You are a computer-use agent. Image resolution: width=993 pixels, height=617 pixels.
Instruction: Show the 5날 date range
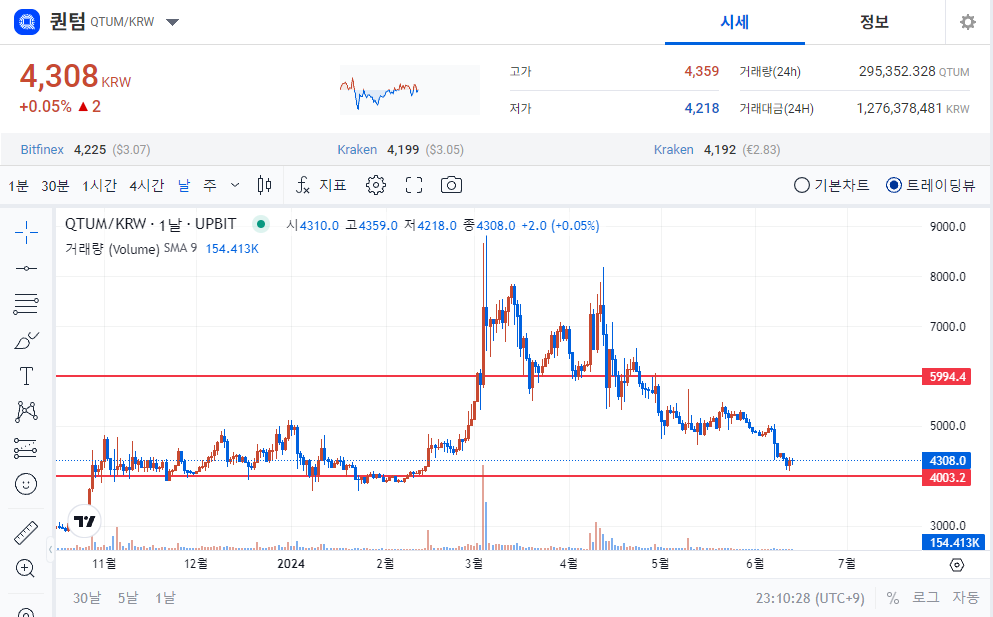pos(128,597)
